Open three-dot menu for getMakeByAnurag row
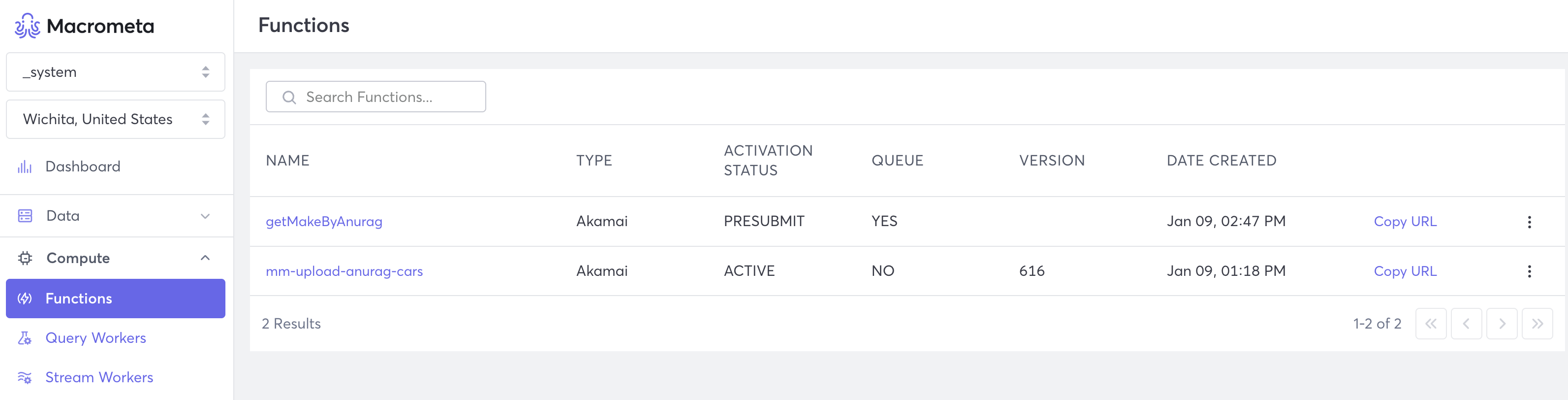This screenshot has height=400, width=1568. 1529,222
